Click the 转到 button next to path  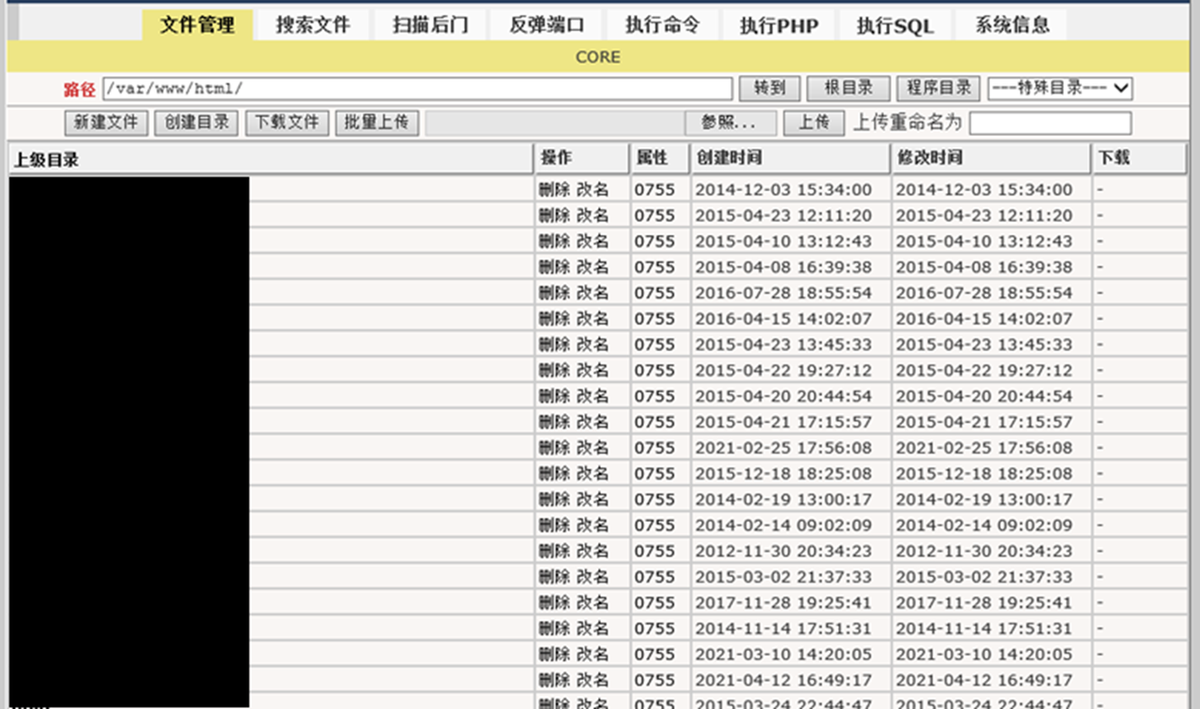pos(770,88)
